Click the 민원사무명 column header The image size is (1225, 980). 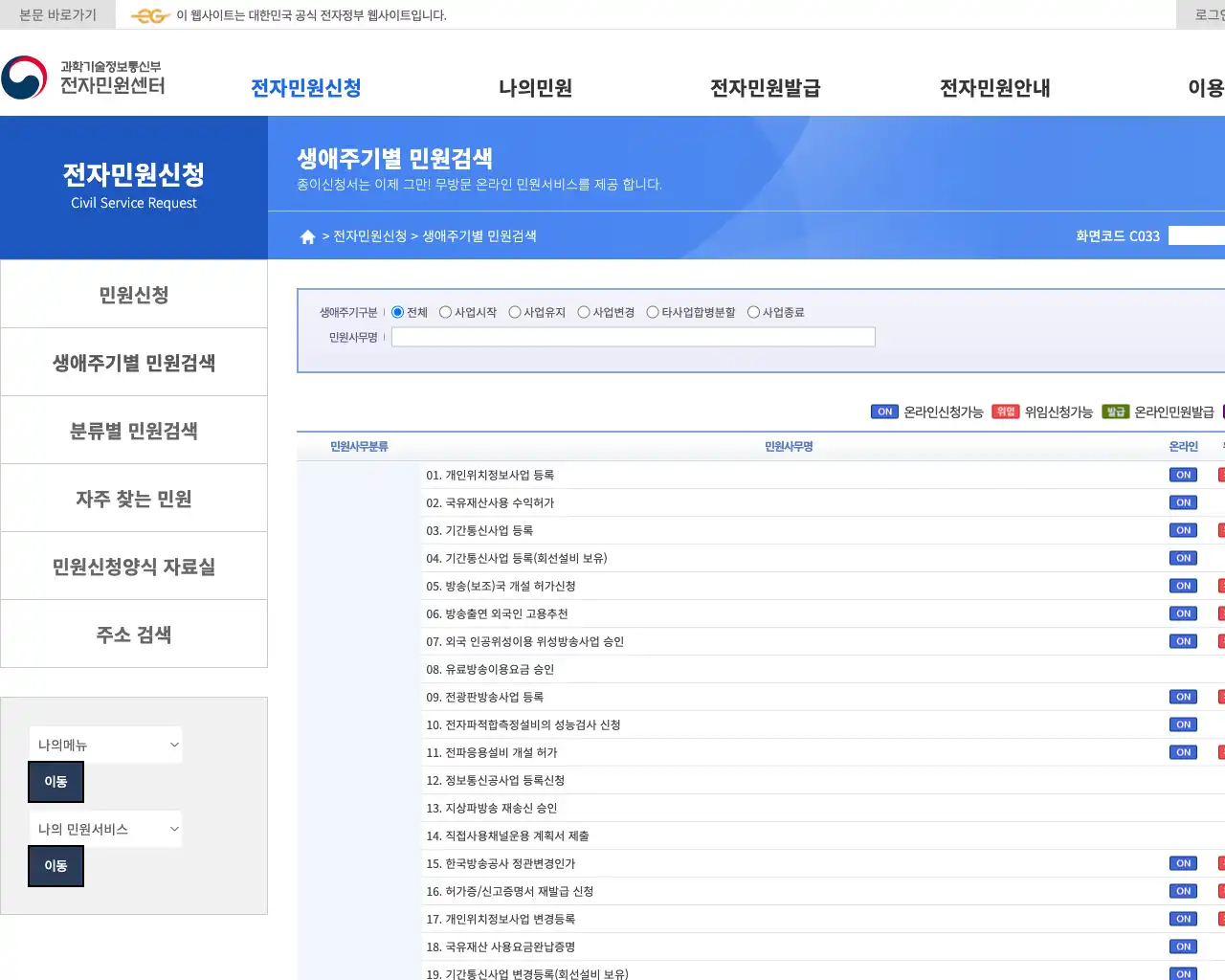click(789, 447)
